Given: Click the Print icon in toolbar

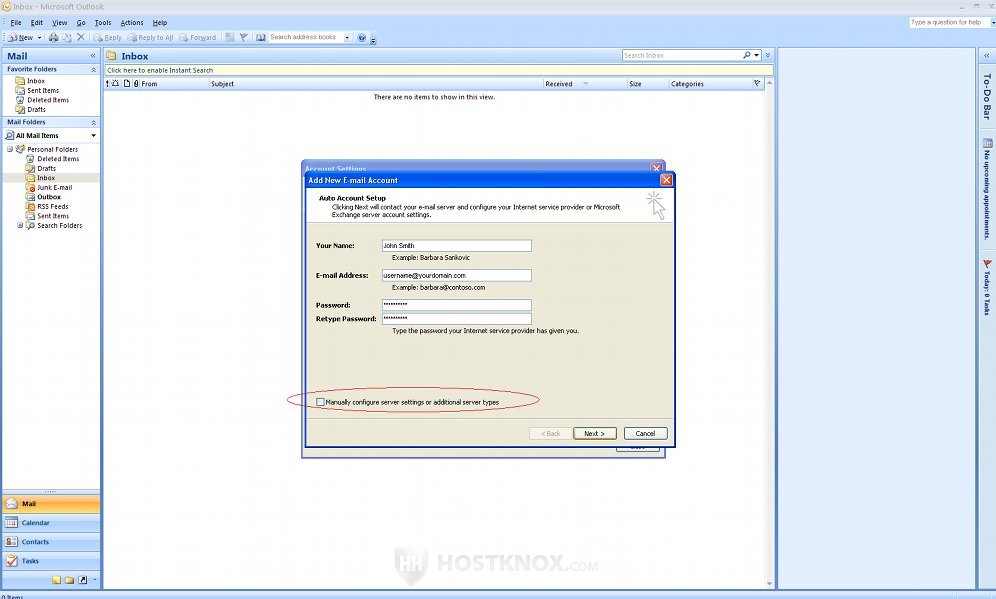Looking at the screenshot, I should 53,37.
